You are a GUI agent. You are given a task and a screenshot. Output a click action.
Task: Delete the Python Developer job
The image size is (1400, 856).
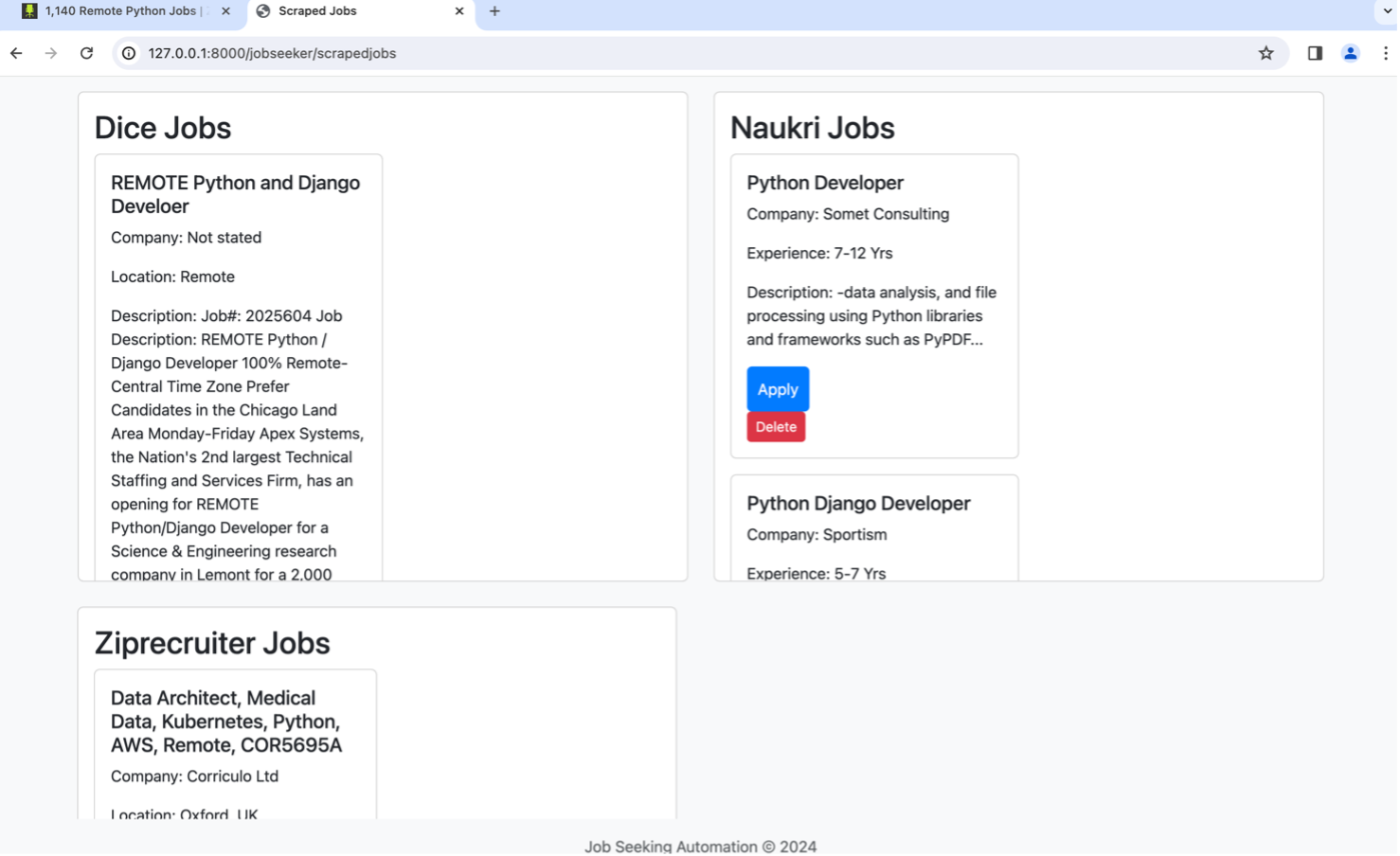click(x=775, y=427)
